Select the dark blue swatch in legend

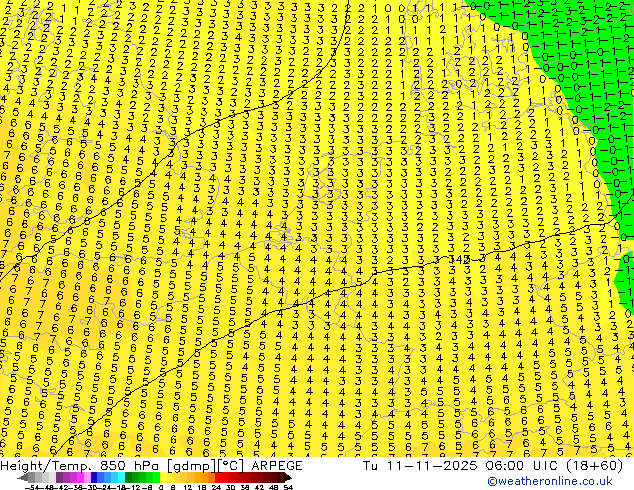pos(94,478)
